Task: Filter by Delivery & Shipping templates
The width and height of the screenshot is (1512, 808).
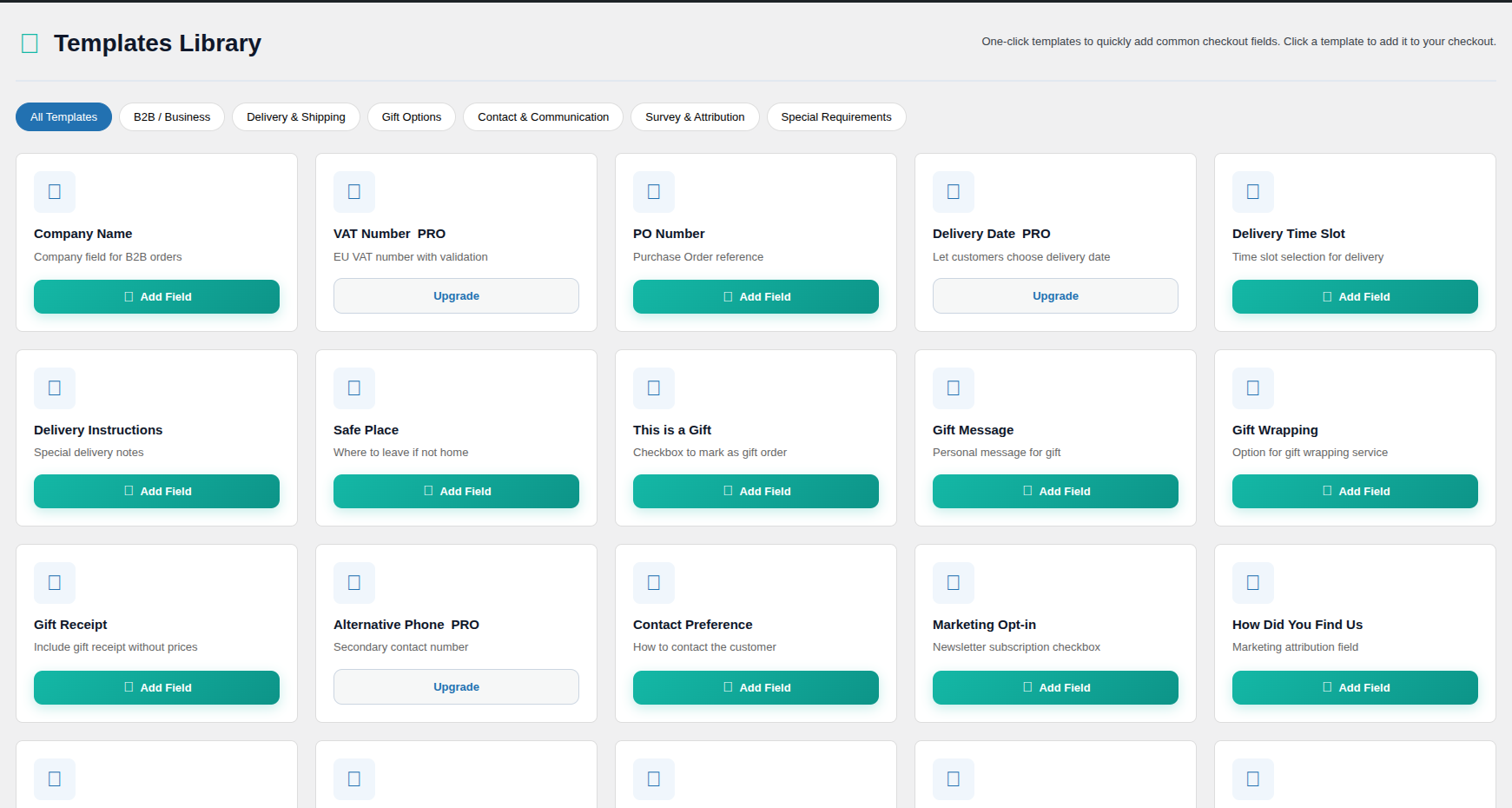Action: click(296, 117)
